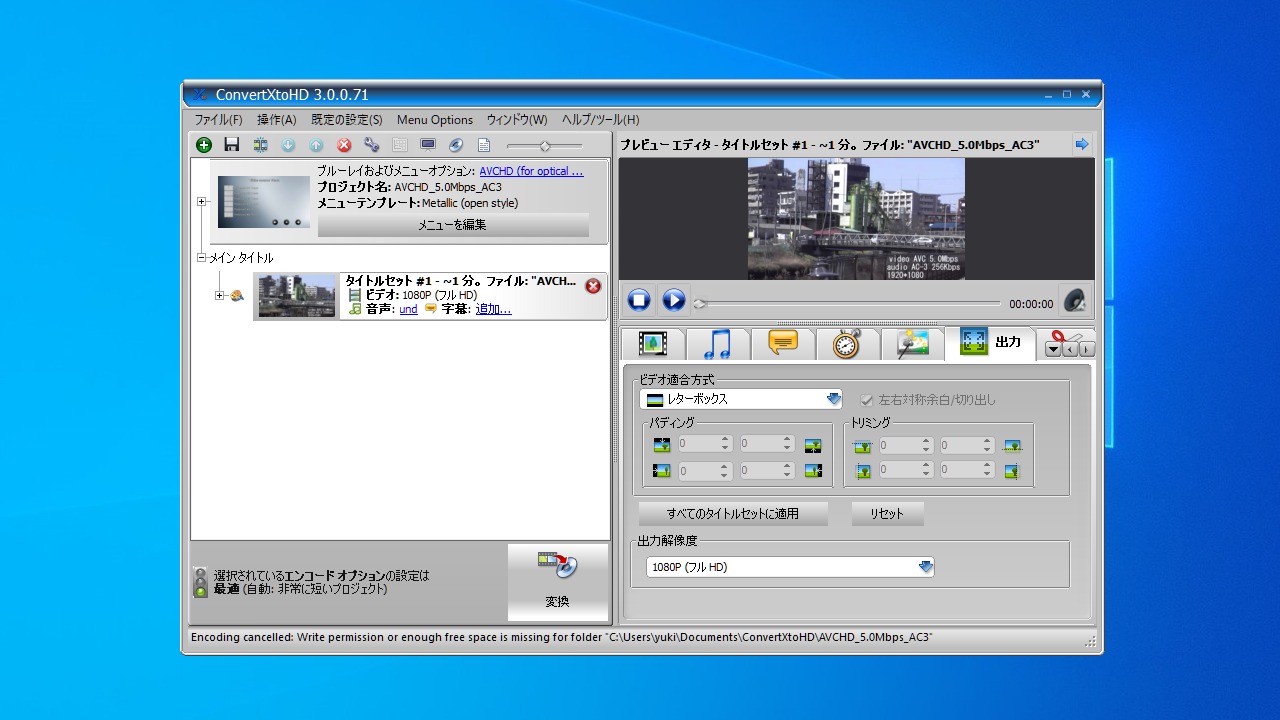Click the monitor preview toolbar icon
The width and height of the screenshot is (1280, 720).
(428, 145)
